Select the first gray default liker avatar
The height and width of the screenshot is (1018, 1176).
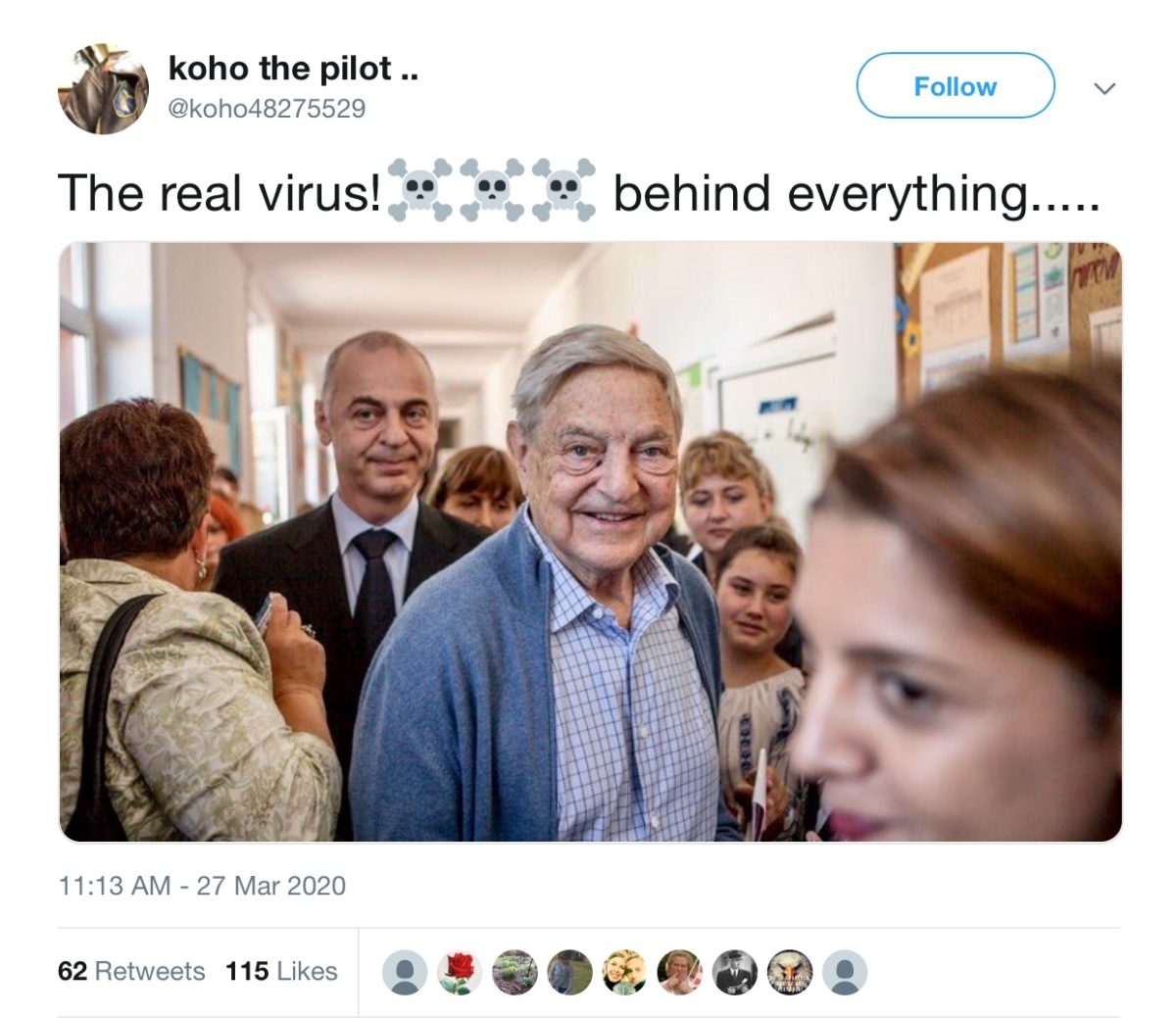coord(404,972)
